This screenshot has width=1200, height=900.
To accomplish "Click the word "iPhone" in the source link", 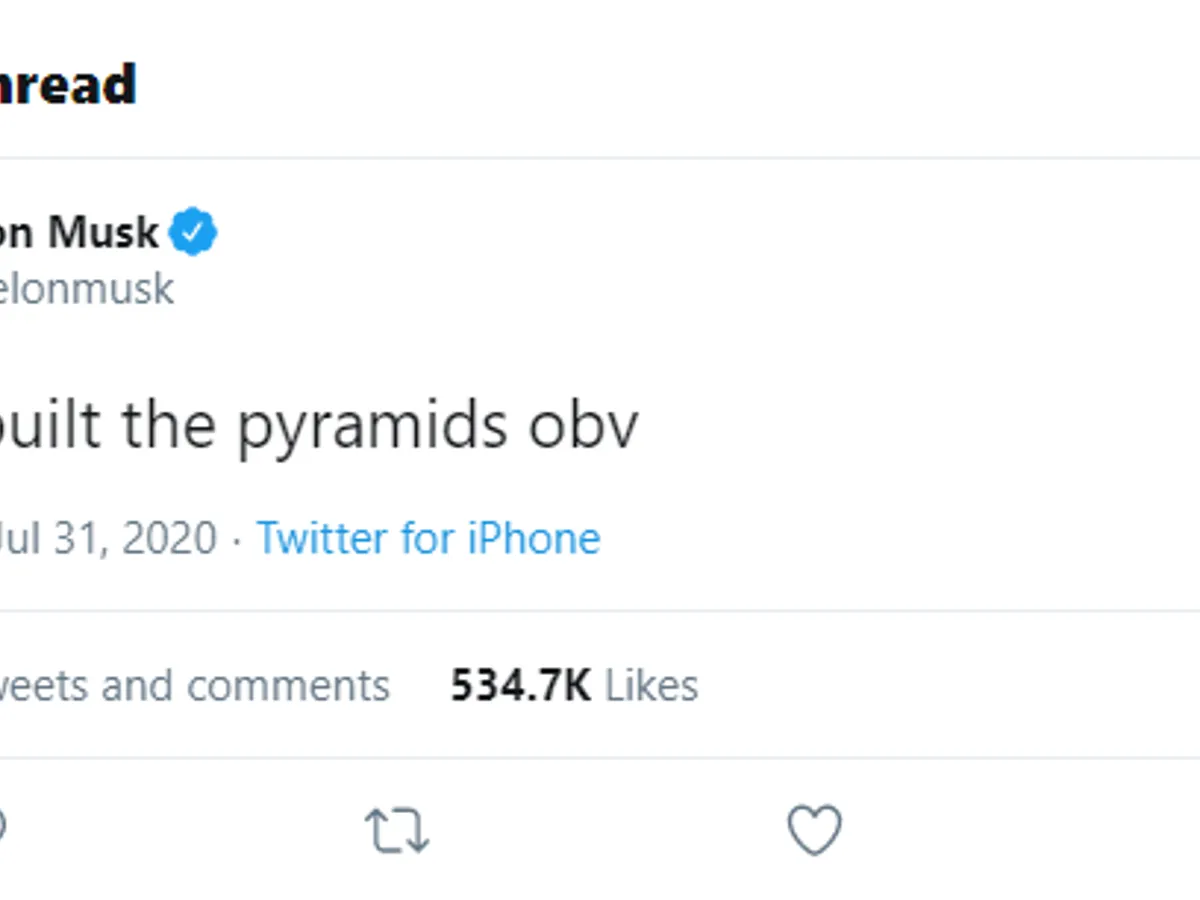I will [534, 538].
